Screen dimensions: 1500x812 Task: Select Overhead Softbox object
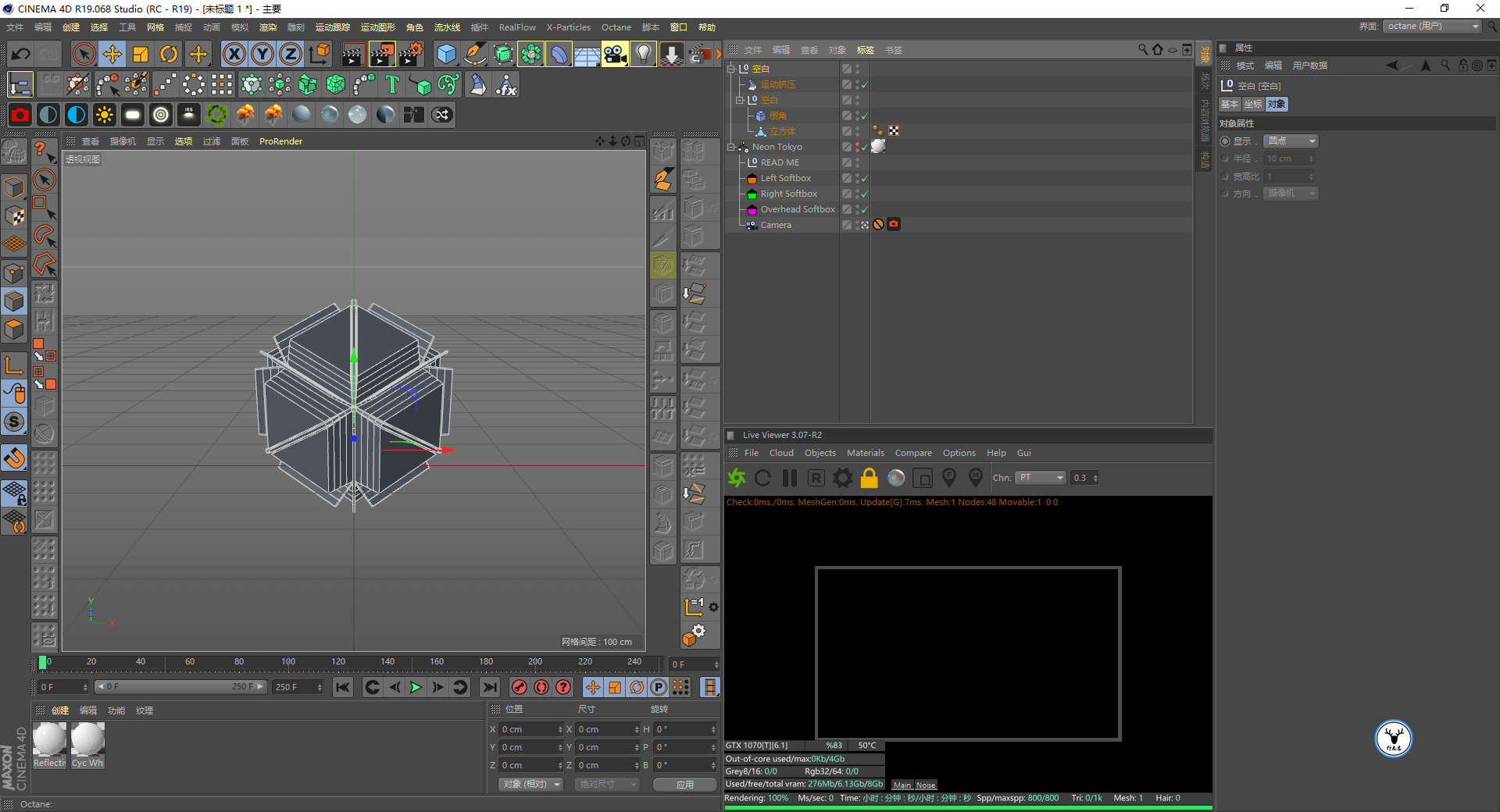[x=798, y=209]
